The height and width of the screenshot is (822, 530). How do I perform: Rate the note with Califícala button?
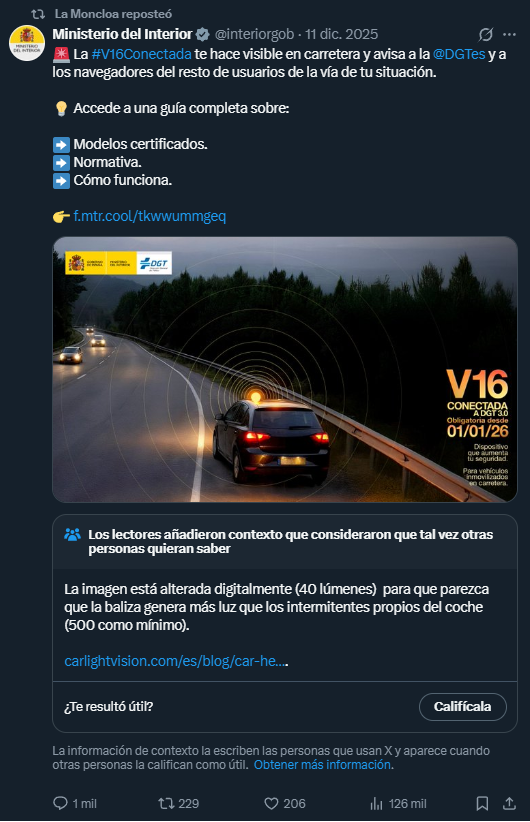[x=462, y=707]
